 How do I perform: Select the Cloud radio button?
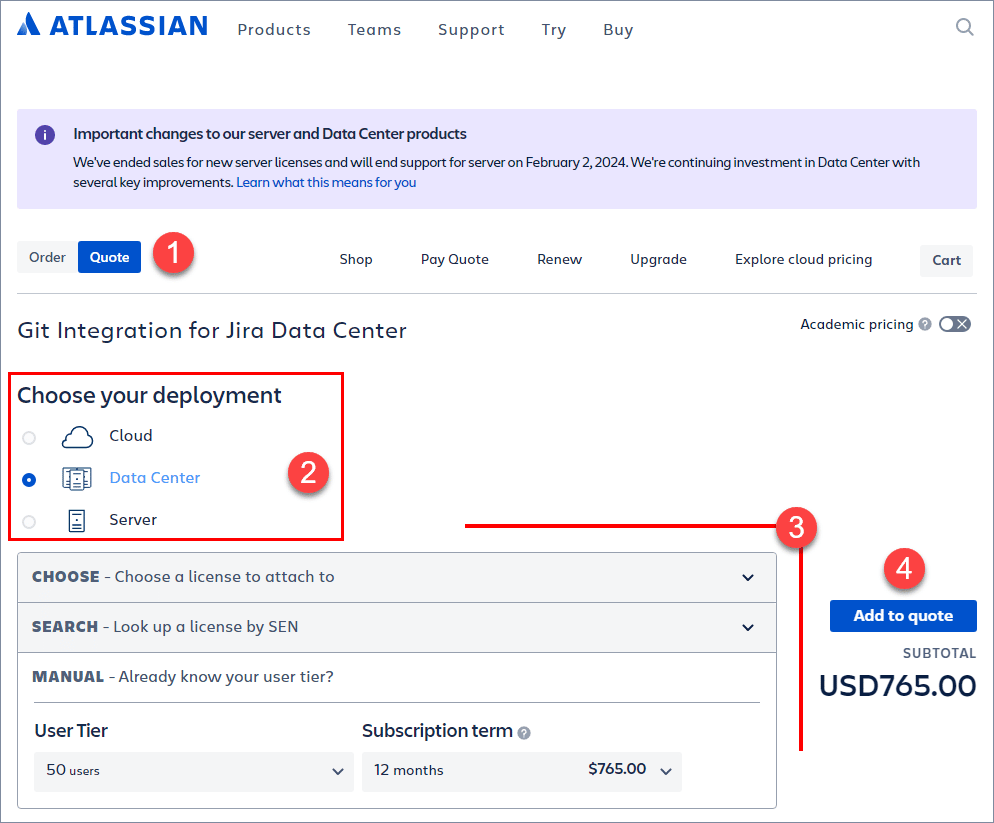point(29,437)
